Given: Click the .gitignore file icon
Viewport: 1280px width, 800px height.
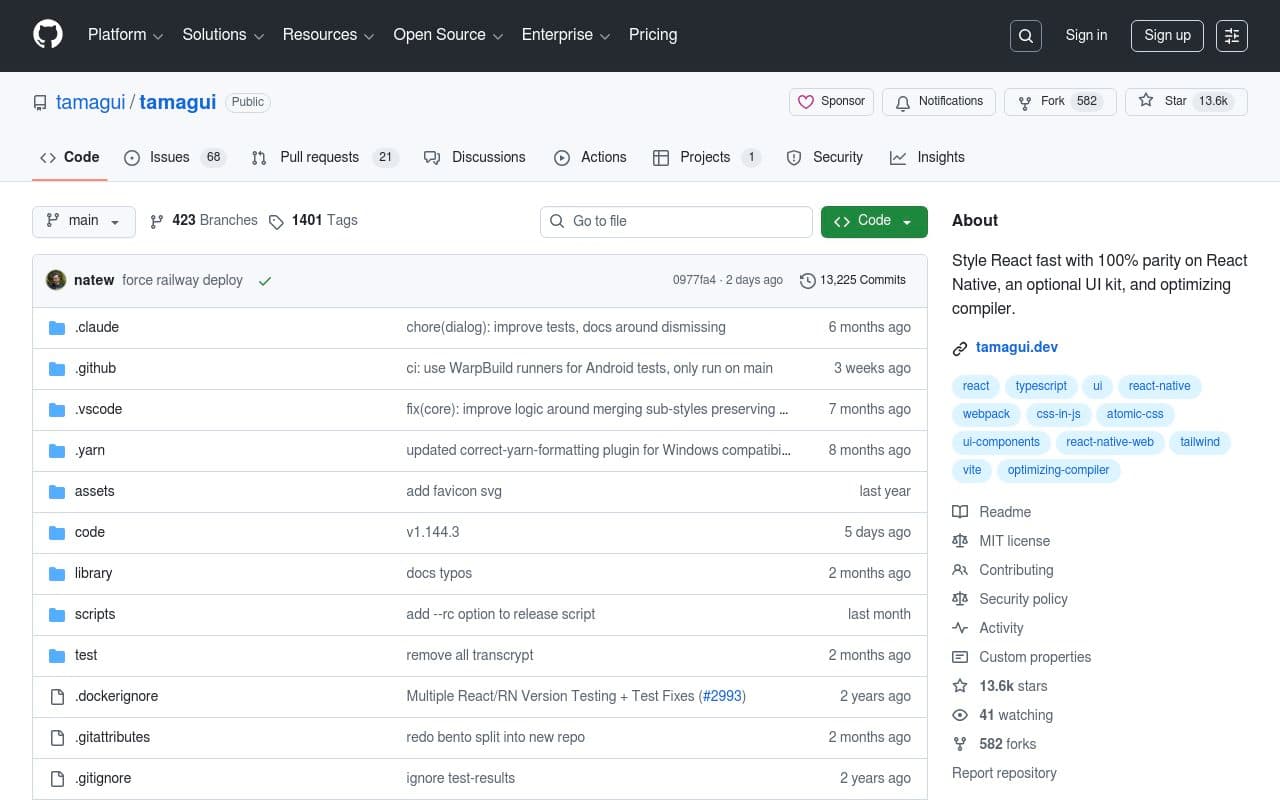Looking at the screenshot, I should (x=57, y=779).
